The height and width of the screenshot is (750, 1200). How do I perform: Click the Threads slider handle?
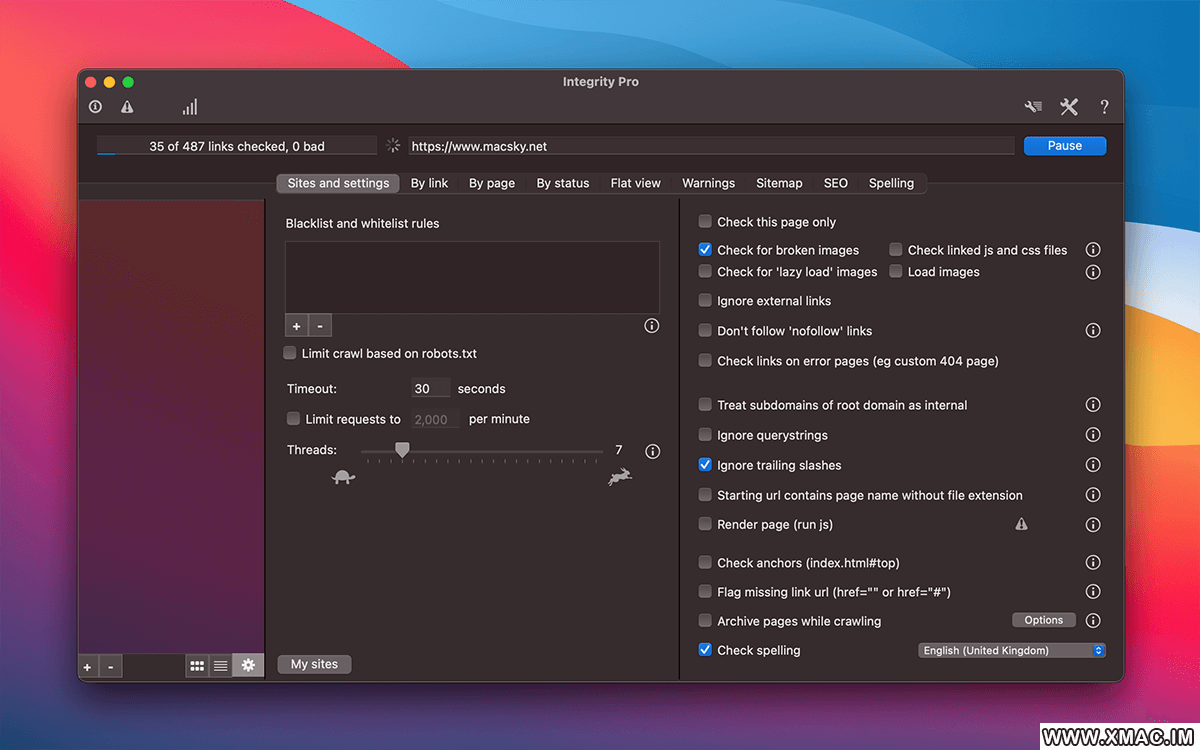click(x=402, y=451)
